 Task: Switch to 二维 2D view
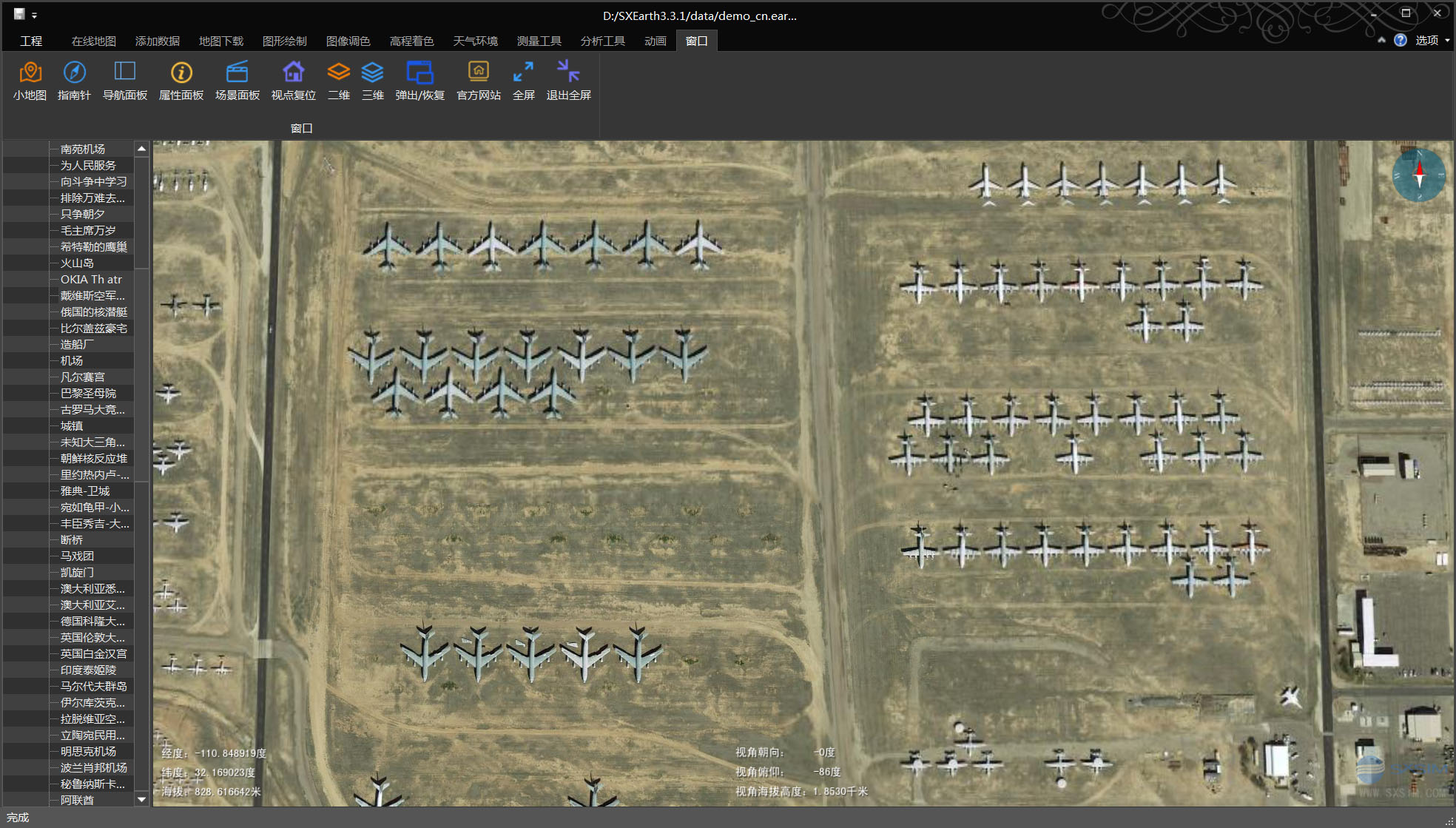coord(338,80)
